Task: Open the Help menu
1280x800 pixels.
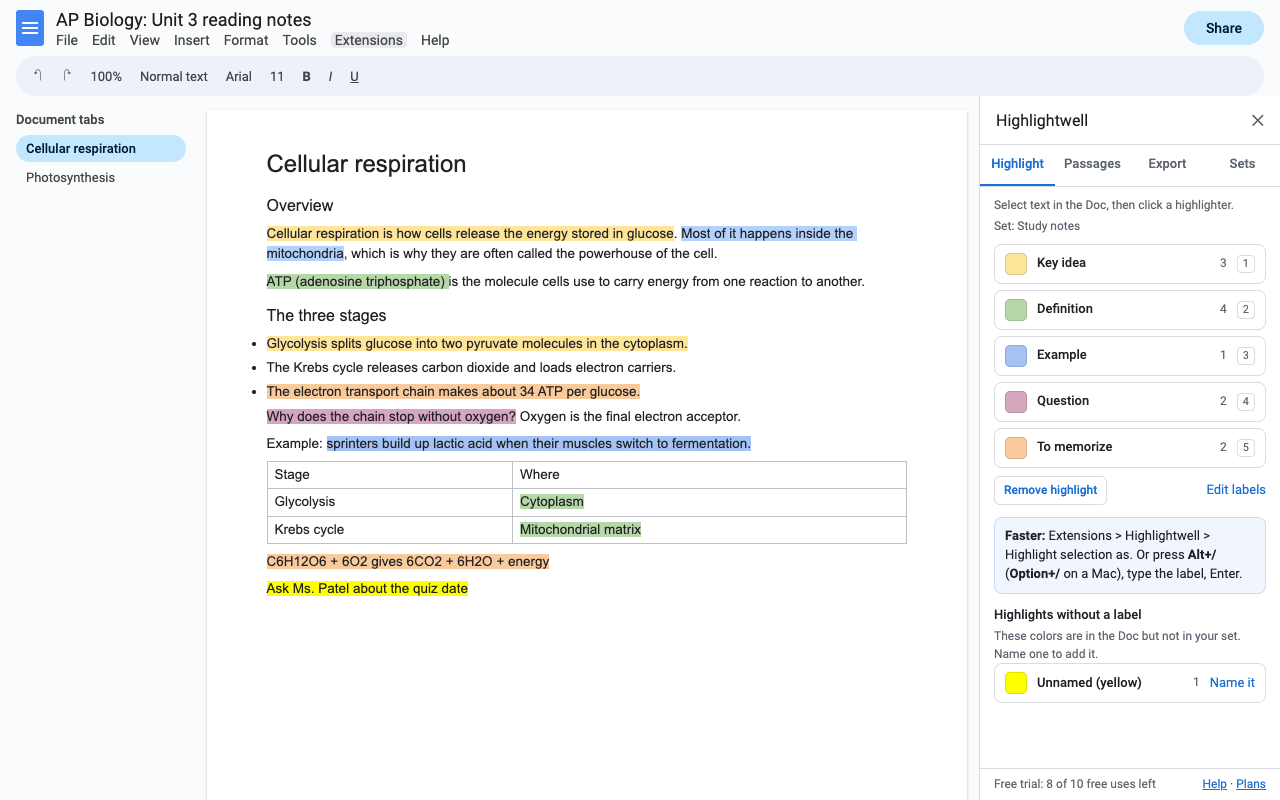Action: tap(435, 40)
